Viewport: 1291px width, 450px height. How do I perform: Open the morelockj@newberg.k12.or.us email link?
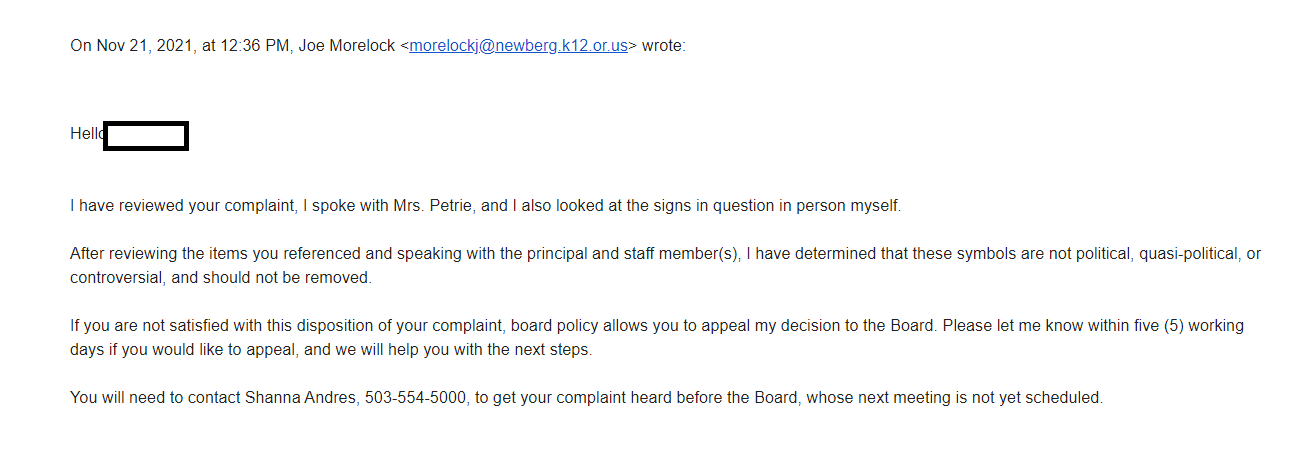518,46
